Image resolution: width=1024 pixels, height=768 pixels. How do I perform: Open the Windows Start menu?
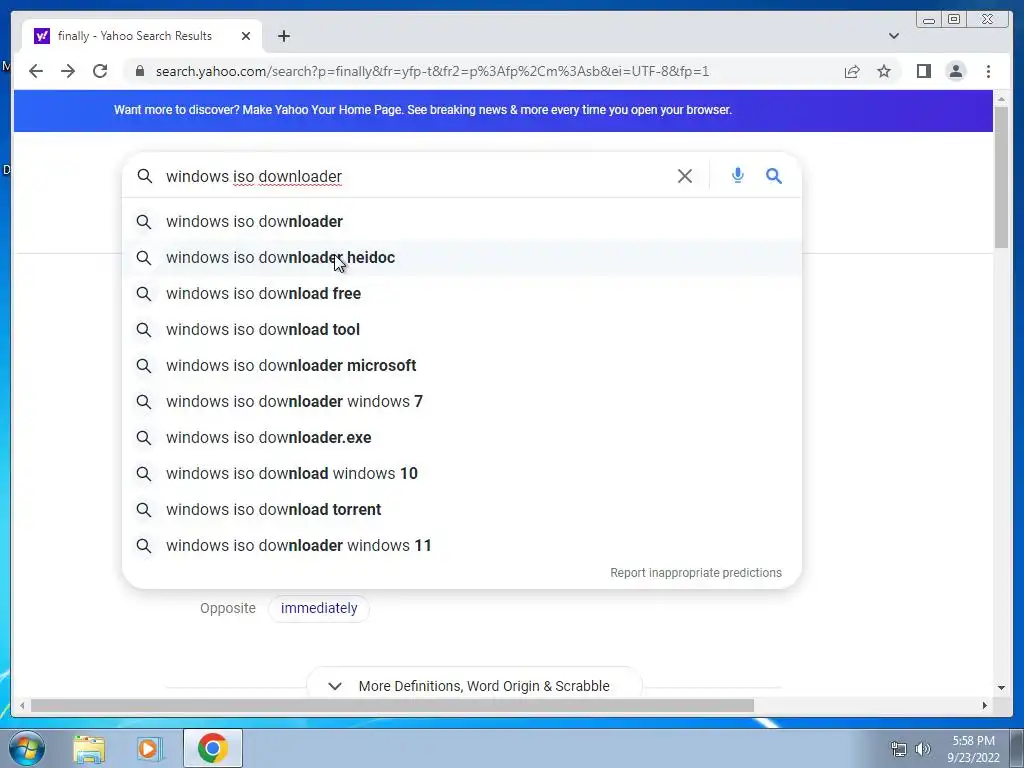click(26, 748)
